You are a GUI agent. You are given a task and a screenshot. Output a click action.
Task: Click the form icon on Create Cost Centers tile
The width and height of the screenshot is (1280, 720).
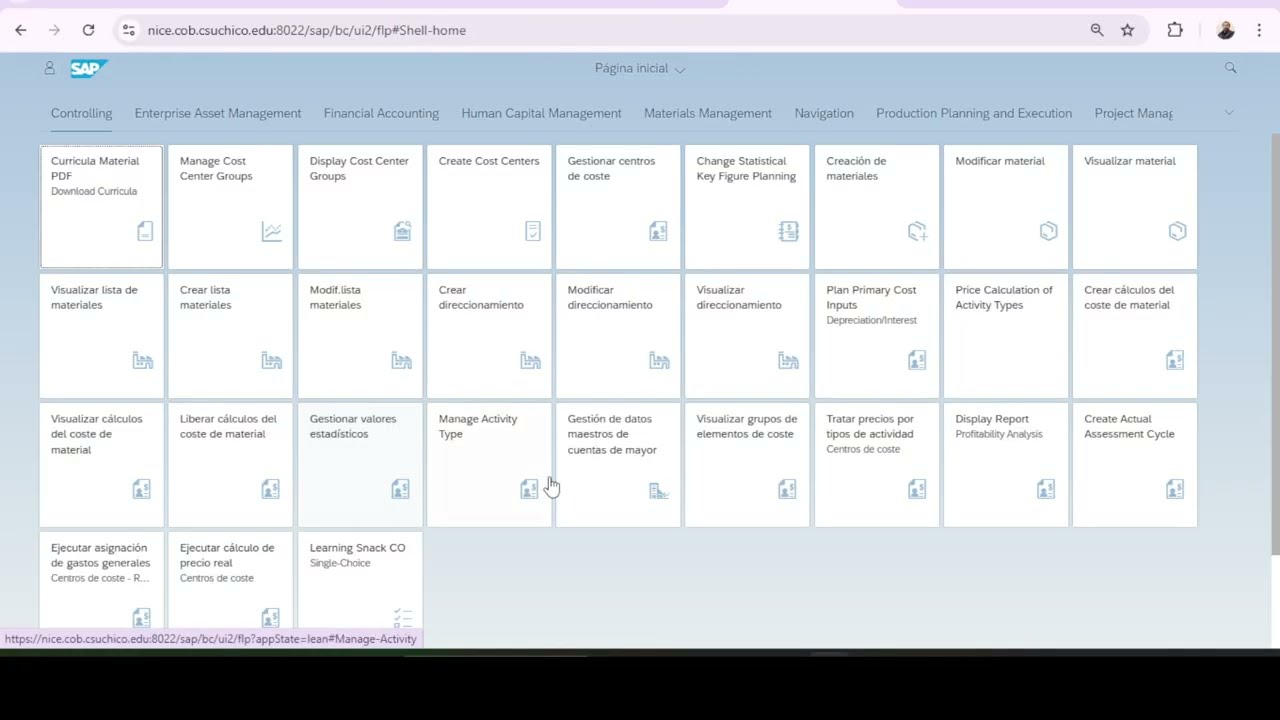[x=532, y=232]
